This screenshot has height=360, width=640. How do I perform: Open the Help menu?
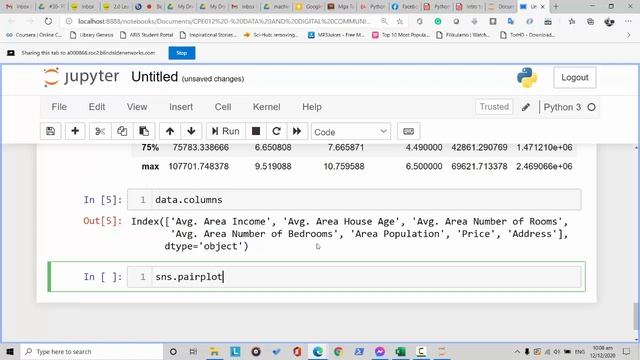(x=312, y=107)
